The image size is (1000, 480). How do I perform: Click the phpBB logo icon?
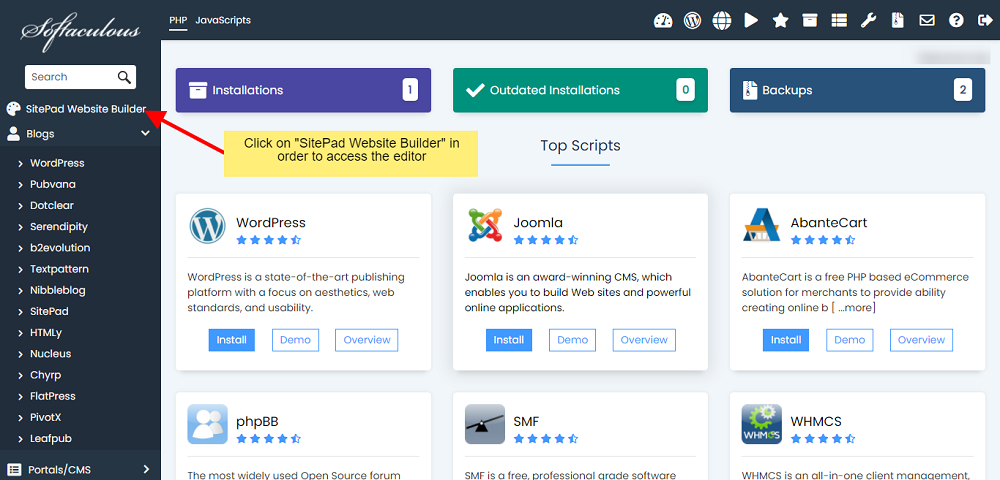pyautogui.click(x=207, y=424)
